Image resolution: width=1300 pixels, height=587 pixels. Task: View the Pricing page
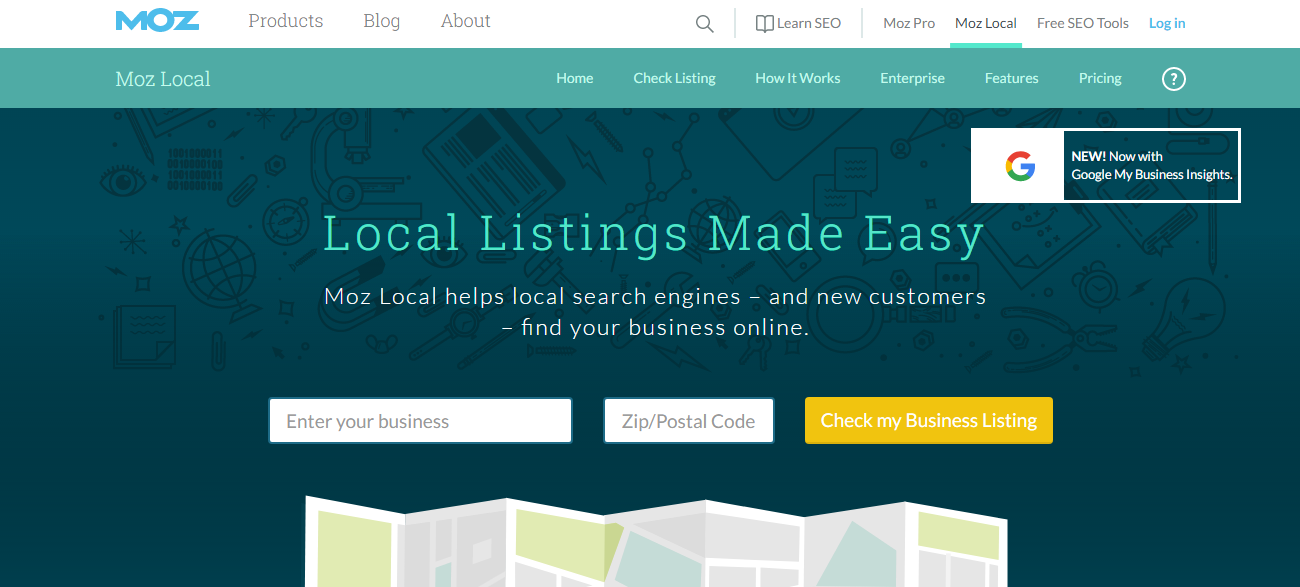[1100, 78]
